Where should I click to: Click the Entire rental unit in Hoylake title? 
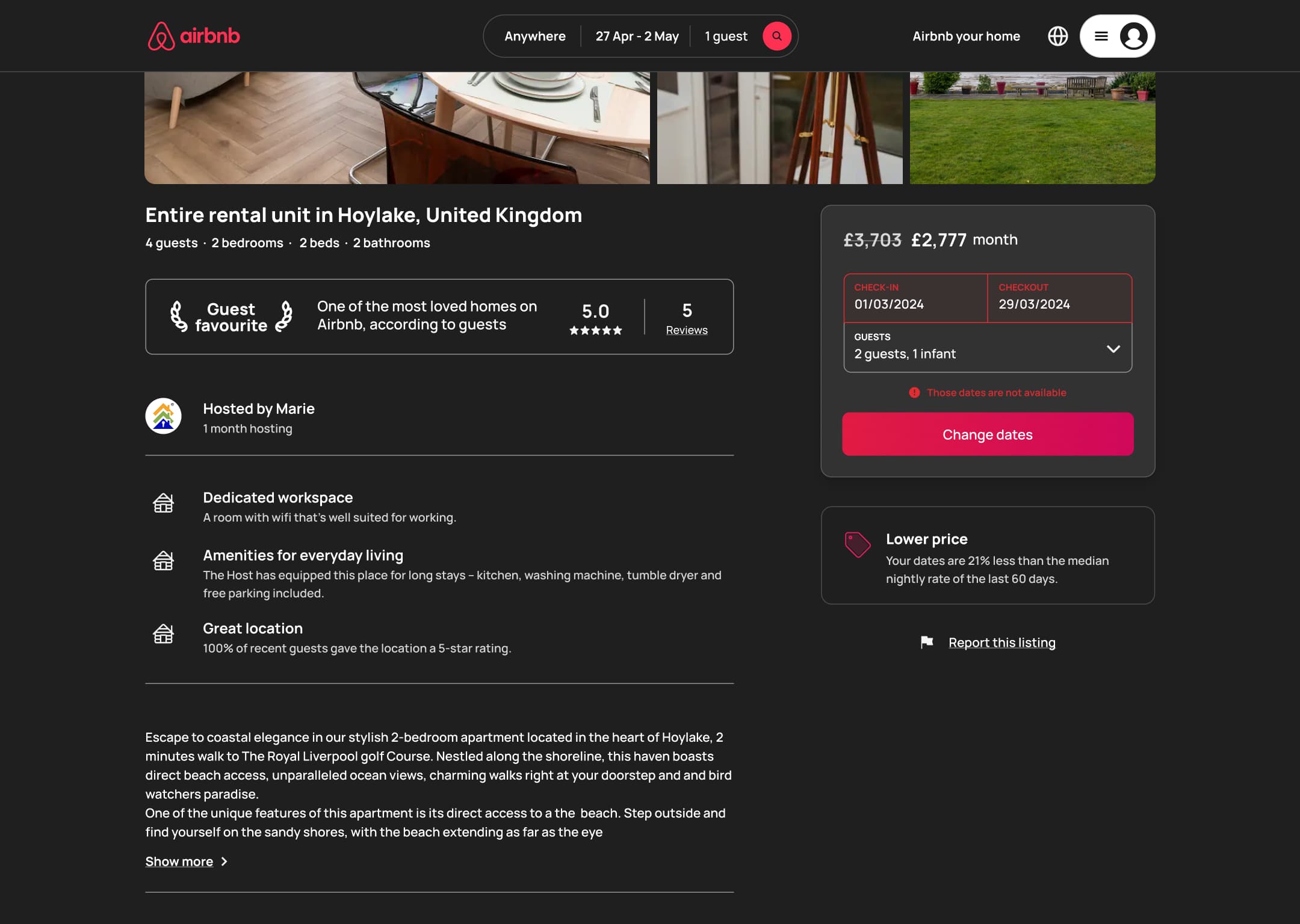pyautogui.click(x=364, y=215)
